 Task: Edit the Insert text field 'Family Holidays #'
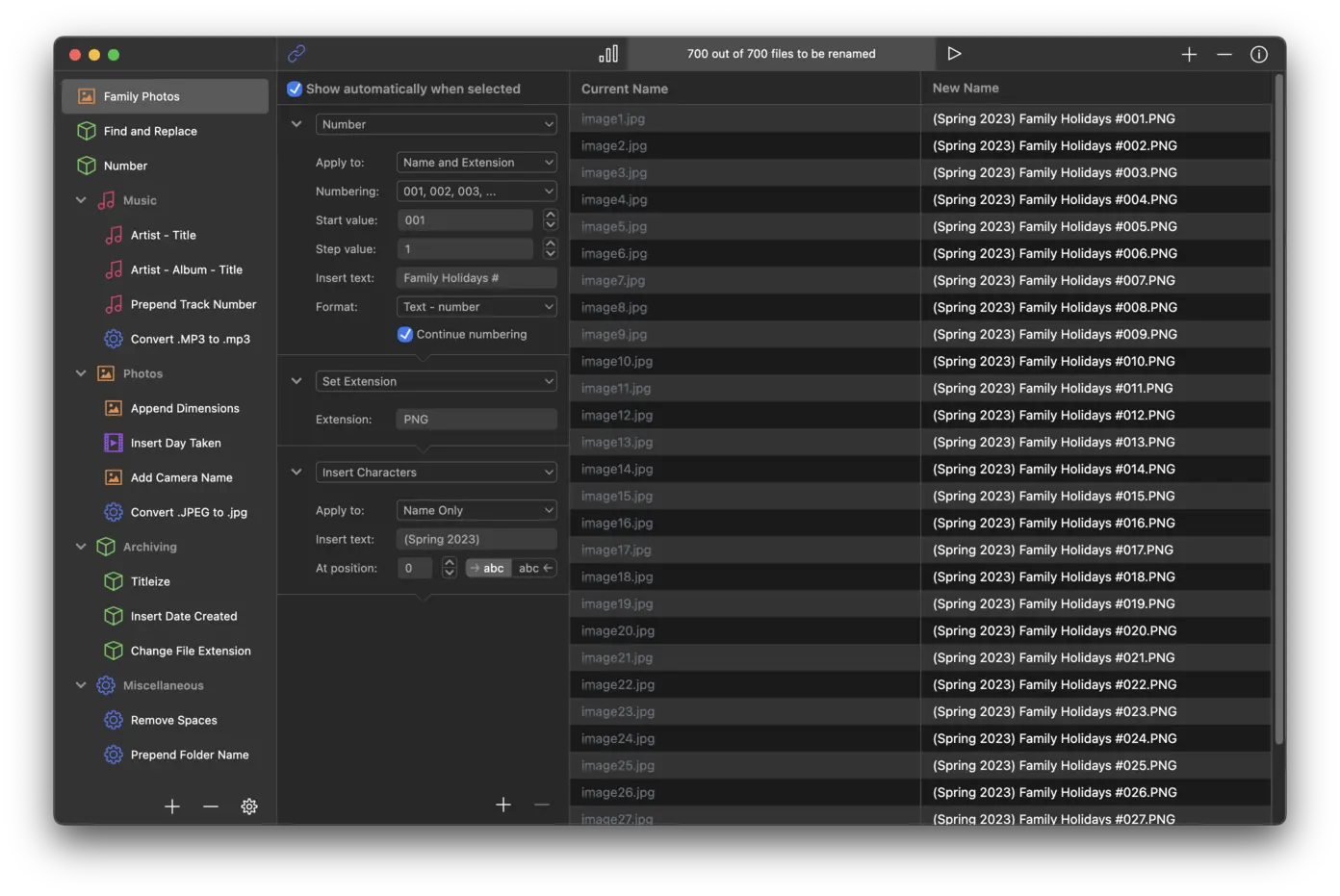click(x=476, y=277)
